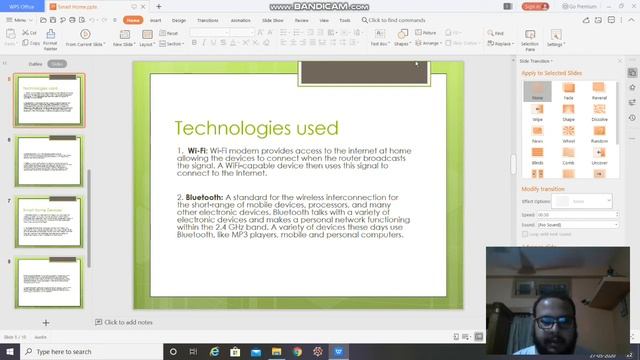Expand the Section dropdown
640x360 pixels.
[x=172, y=43]
